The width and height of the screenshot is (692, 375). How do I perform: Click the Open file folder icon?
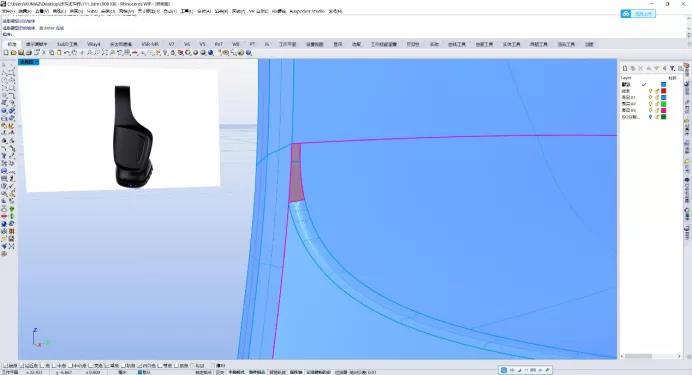click(x=13, y=52)
